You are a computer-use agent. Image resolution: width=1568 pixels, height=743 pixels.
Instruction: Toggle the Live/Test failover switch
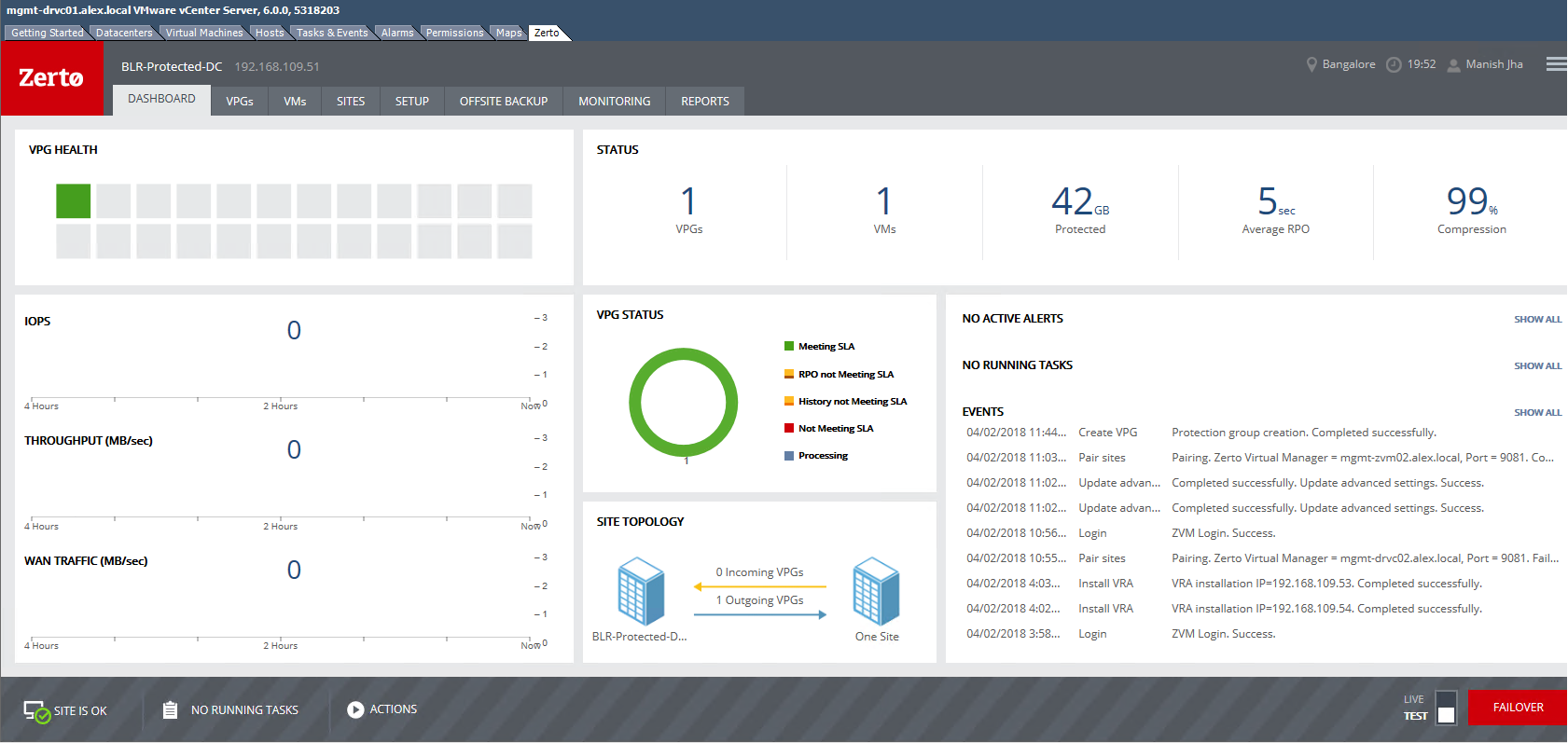(1446, 708)
